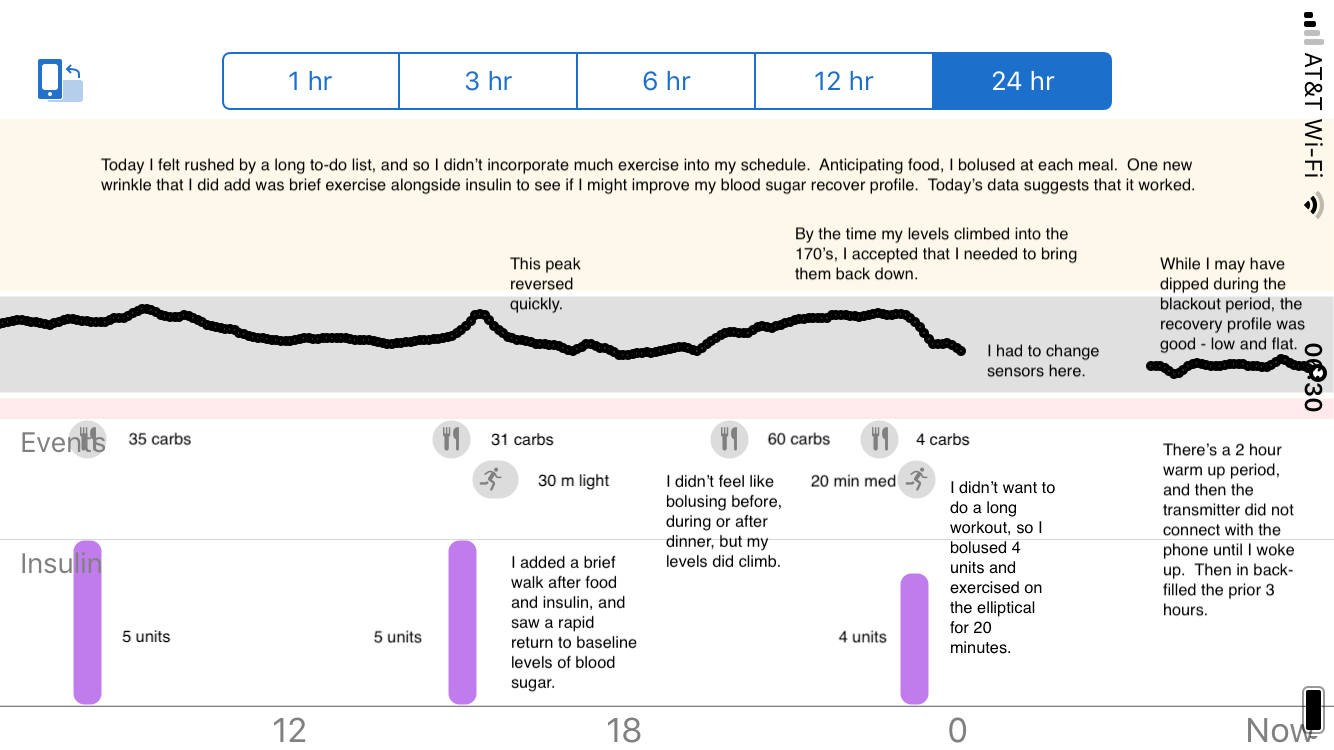Open the meal event showing 31 carbs

(x=451, y=439)
